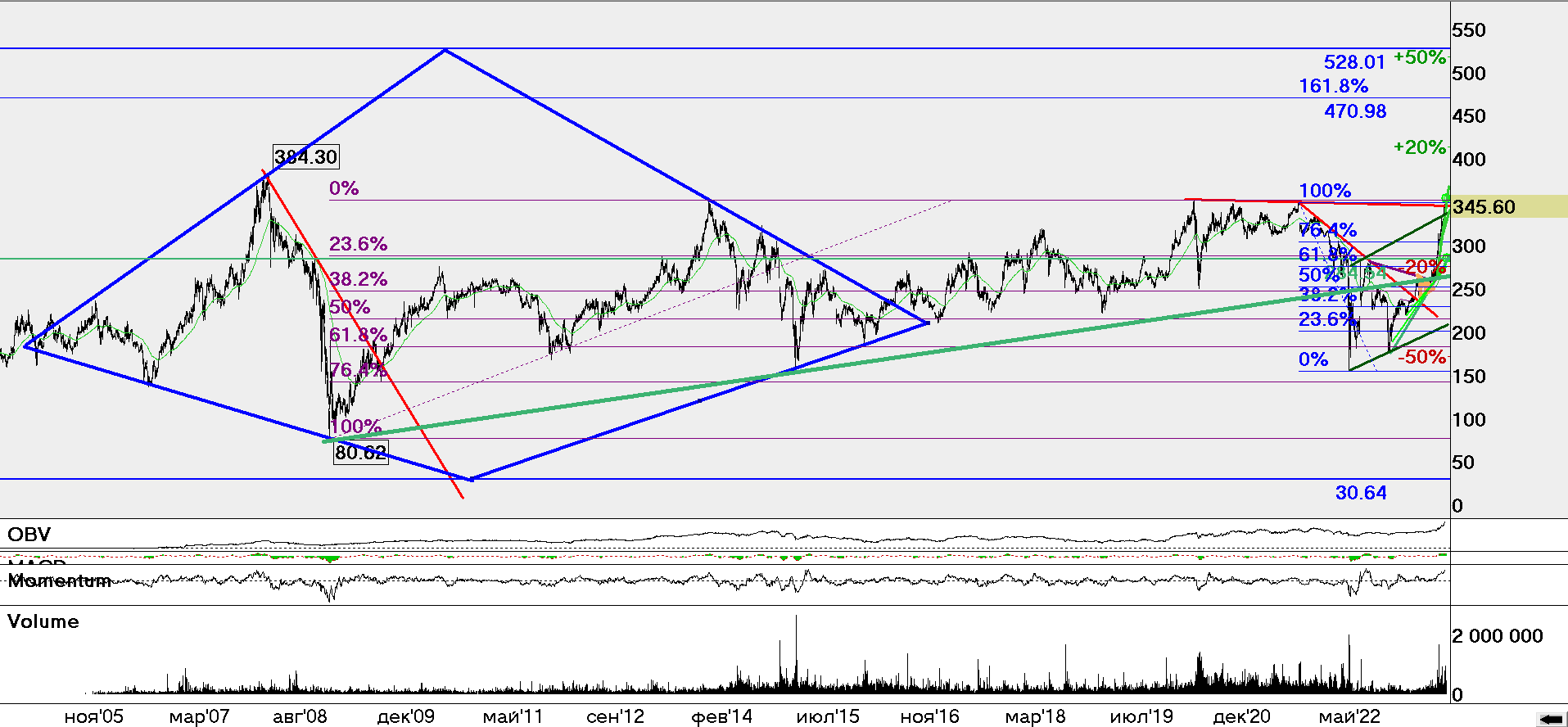Click the green +50% target label
Screen dimensions: 1568x727
pyautogui.click(x=1420, y=57)
